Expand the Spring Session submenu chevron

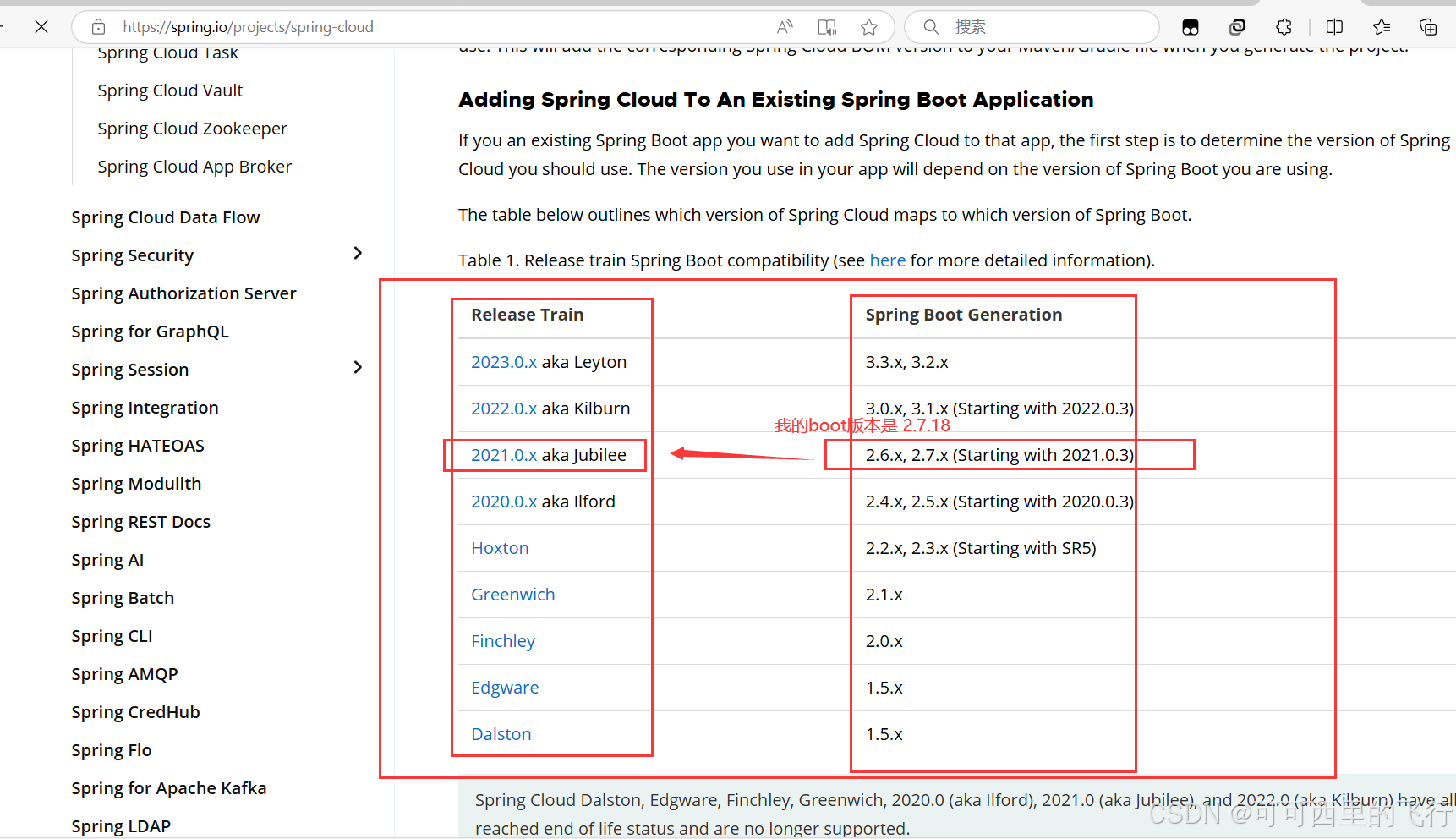pyautogui.click(x=358, y=367)
